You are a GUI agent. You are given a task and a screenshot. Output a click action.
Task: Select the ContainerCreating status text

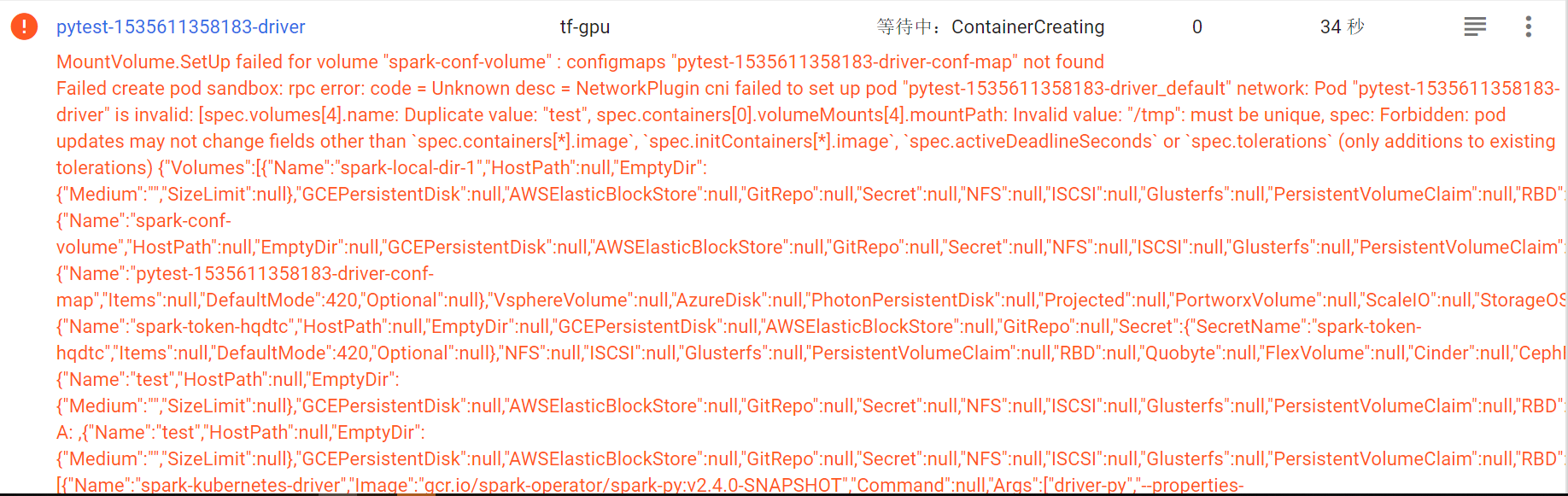(1028, 26)
